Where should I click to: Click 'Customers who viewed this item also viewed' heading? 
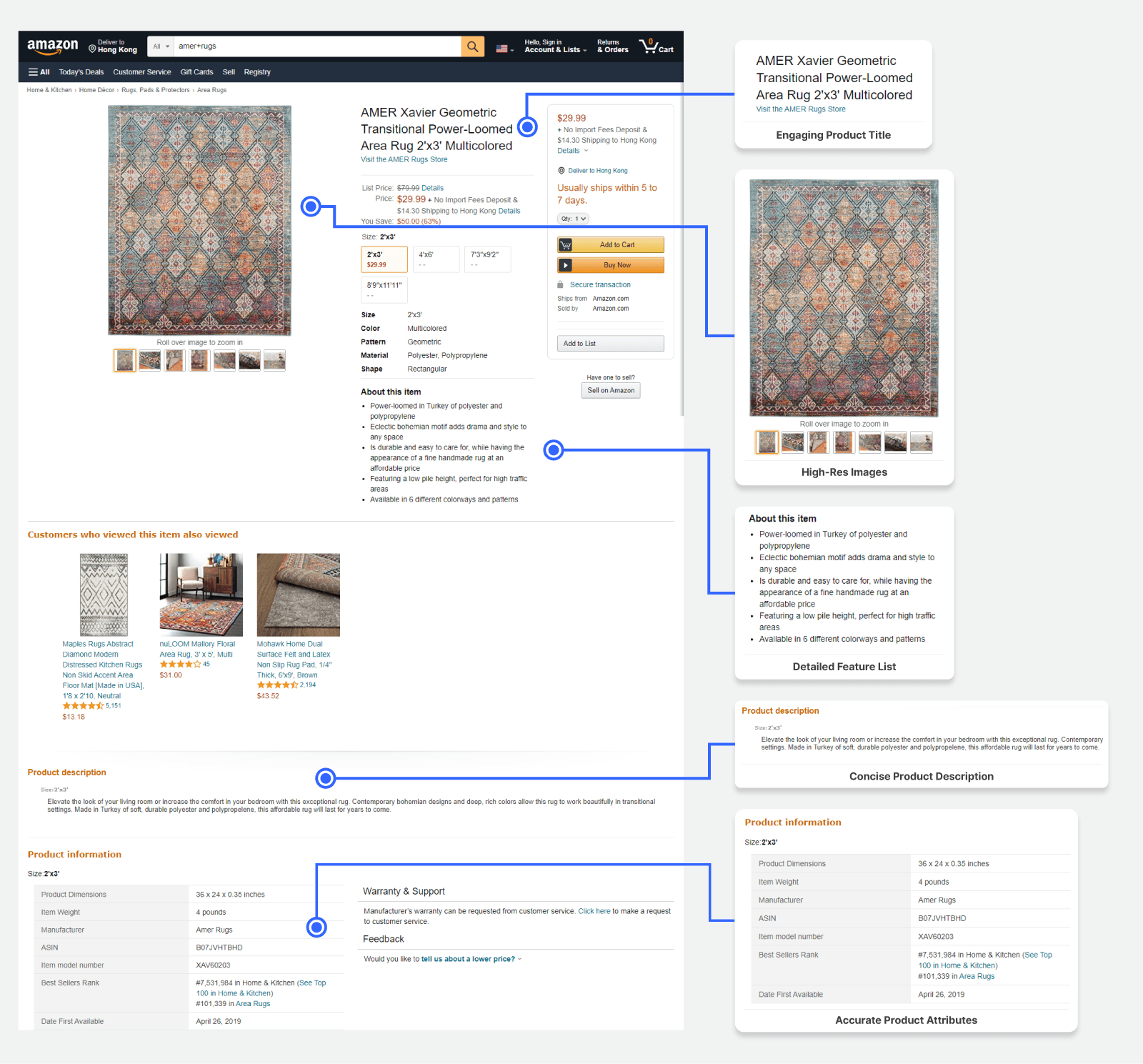click(133, 535)
